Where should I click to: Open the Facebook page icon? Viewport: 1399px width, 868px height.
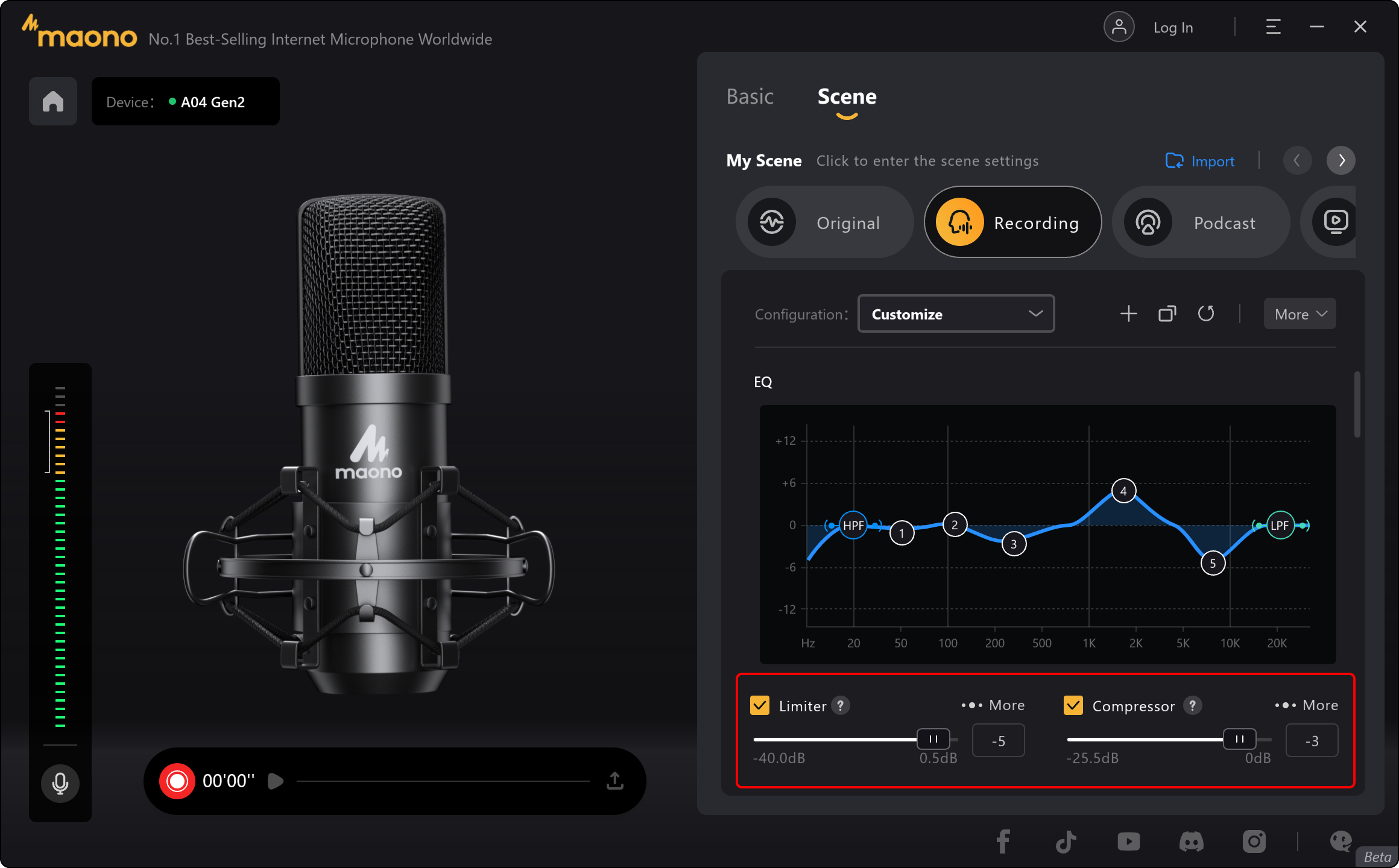pos(1003,841)
